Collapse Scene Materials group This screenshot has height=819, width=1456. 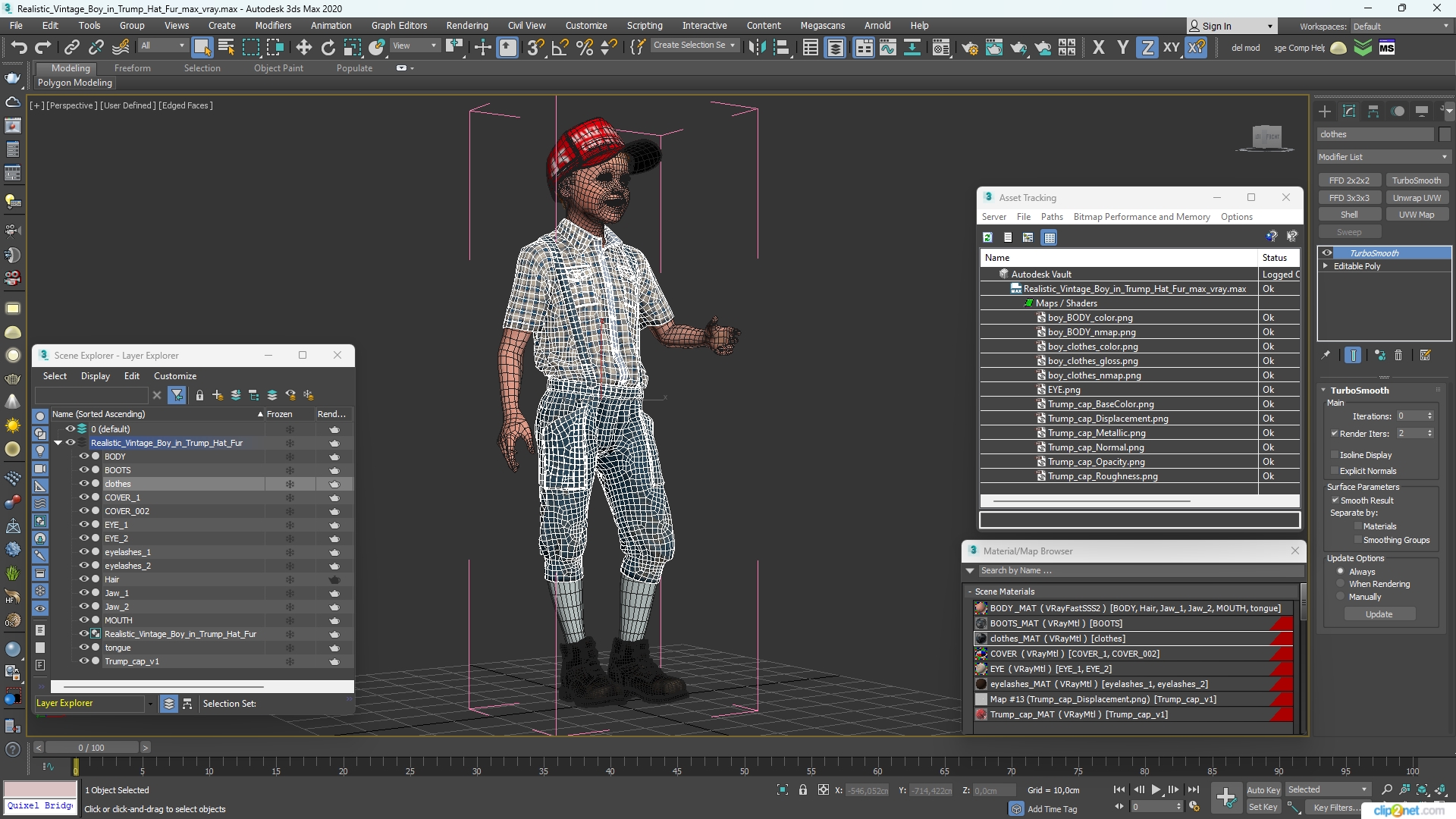click(x=969, y=591)
